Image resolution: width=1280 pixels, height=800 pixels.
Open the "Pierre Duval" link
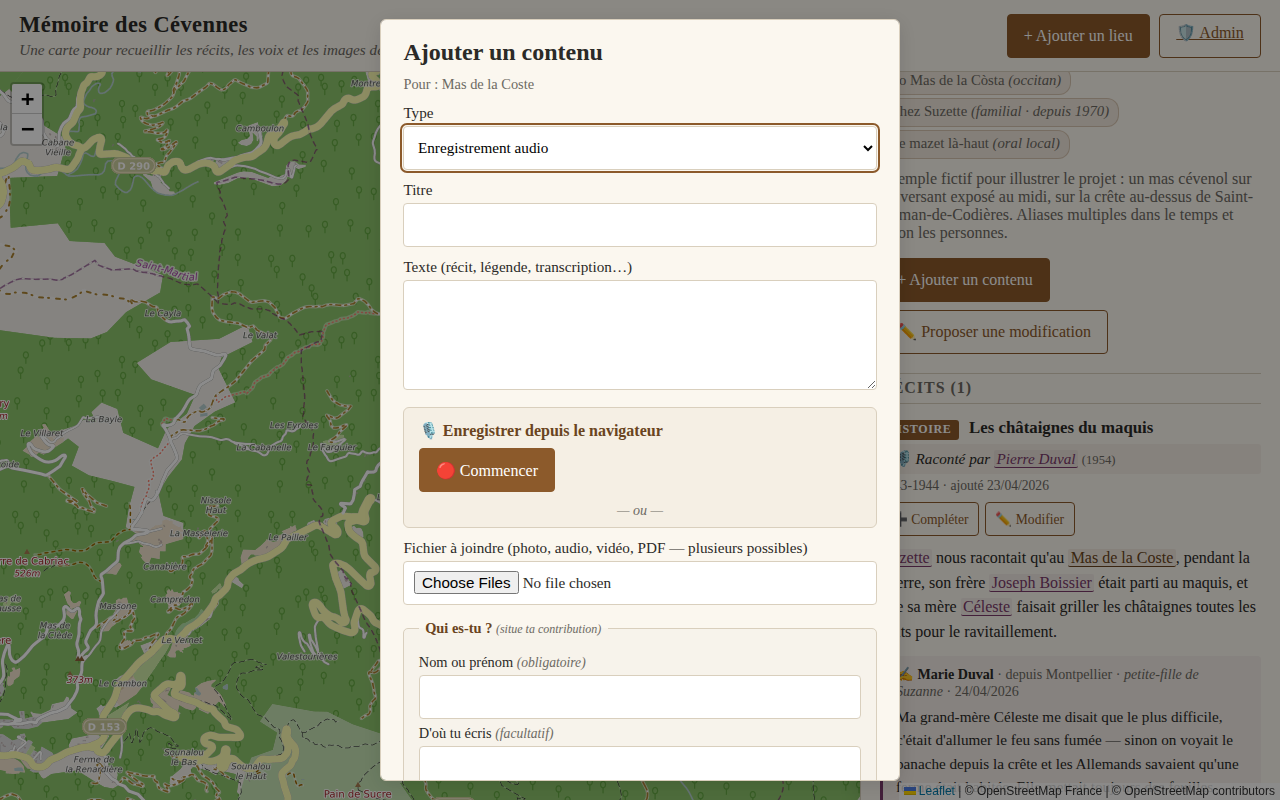1035,459
